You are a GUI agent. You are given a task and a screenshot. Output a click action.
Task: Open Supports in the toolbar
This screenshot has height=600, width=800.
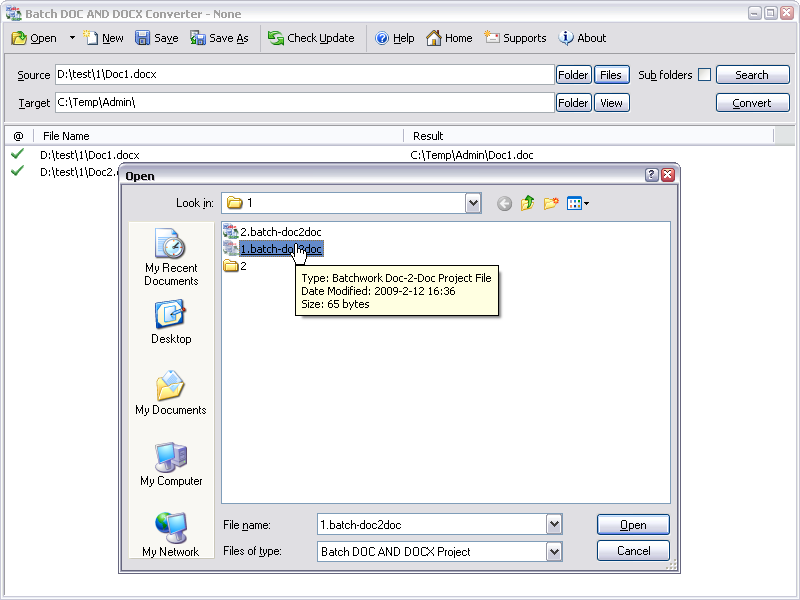[x=515, y=38]
